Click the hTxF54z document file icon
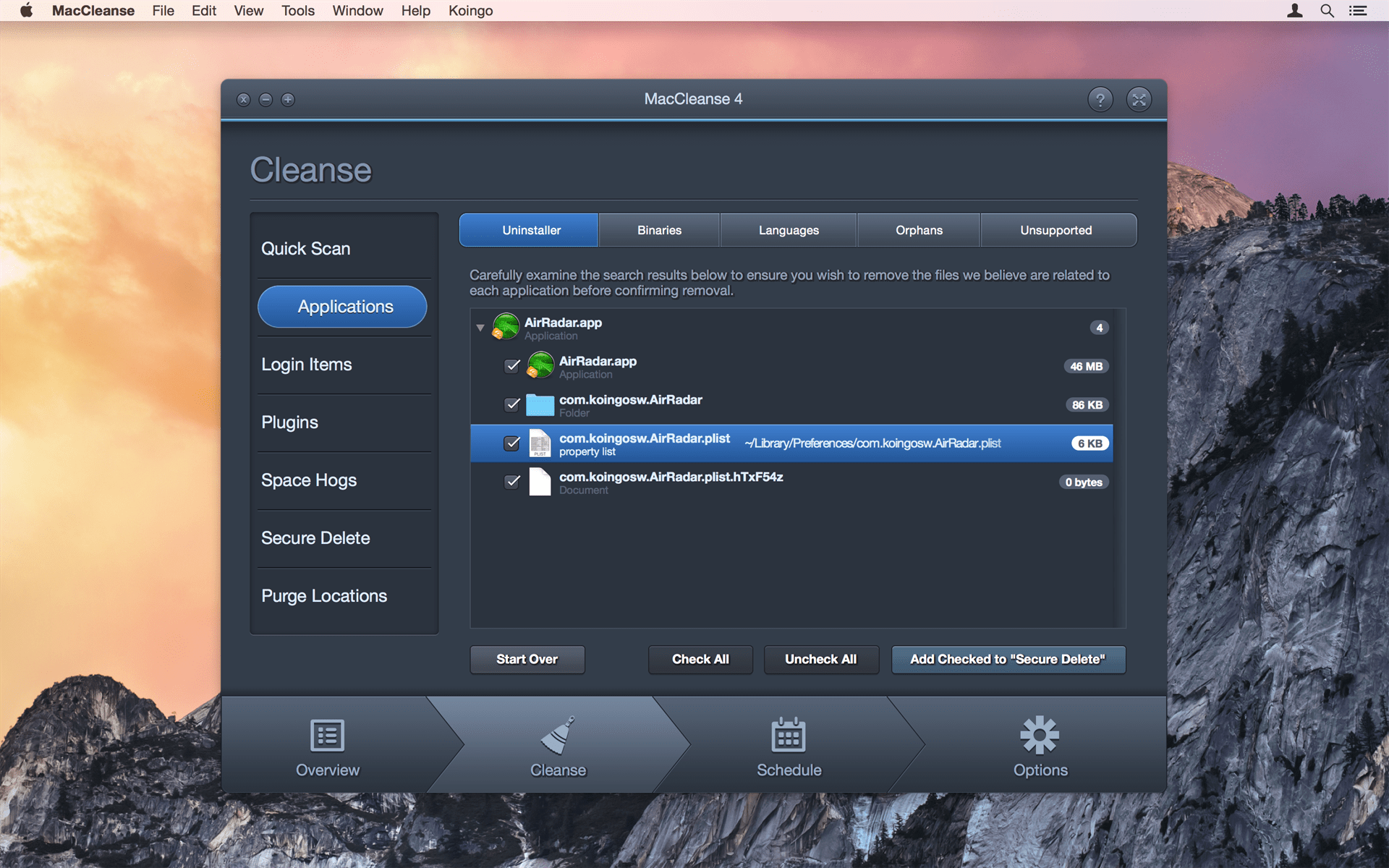 coord(540,482)
